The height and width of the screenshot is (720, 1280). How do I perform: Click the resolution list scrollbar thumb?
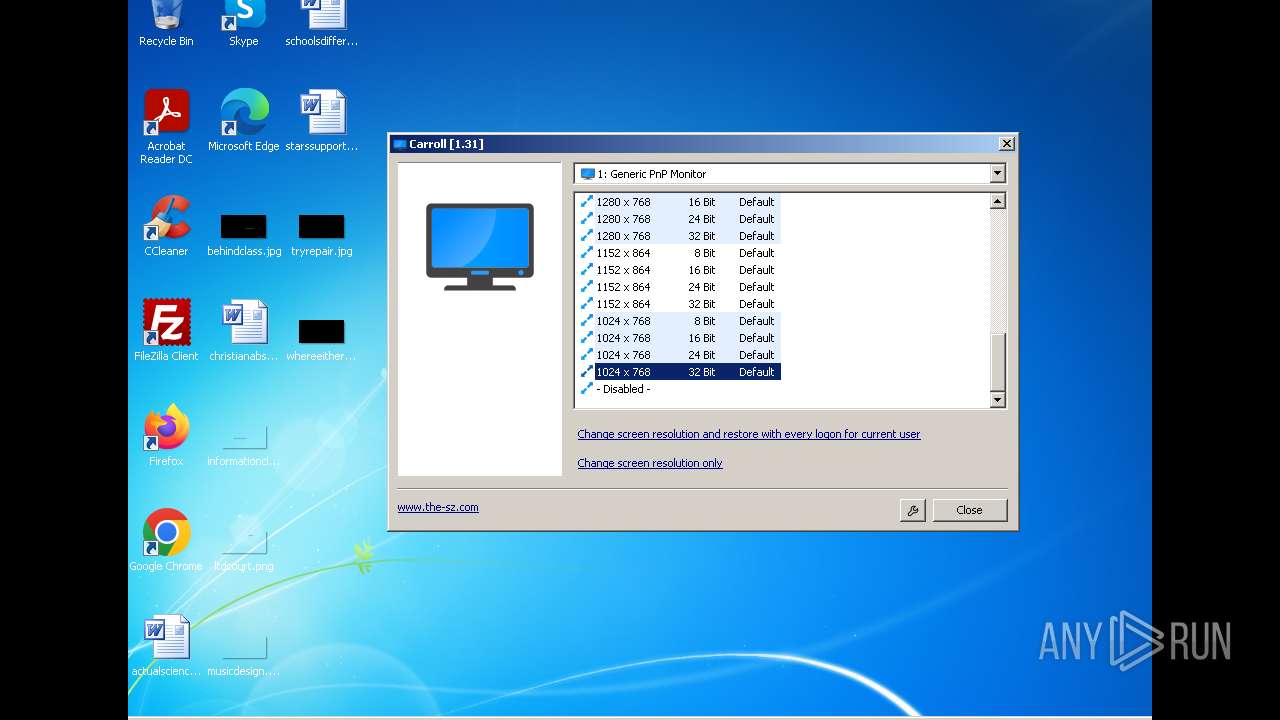pos(997,362)
